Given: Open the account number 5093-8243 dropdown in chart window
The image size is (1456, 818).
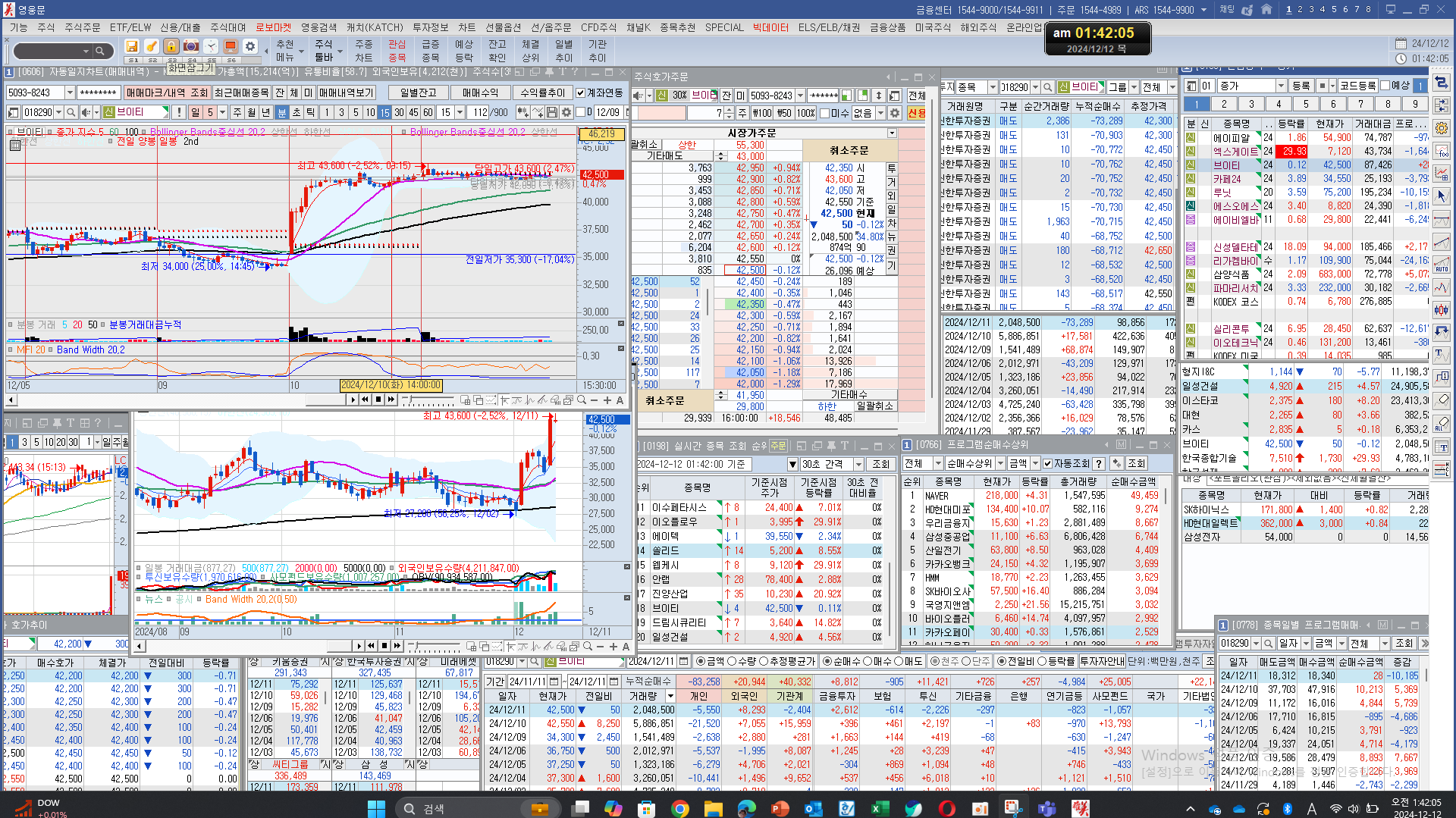Looking at the screenshot, I should click(x=70, y=92).
